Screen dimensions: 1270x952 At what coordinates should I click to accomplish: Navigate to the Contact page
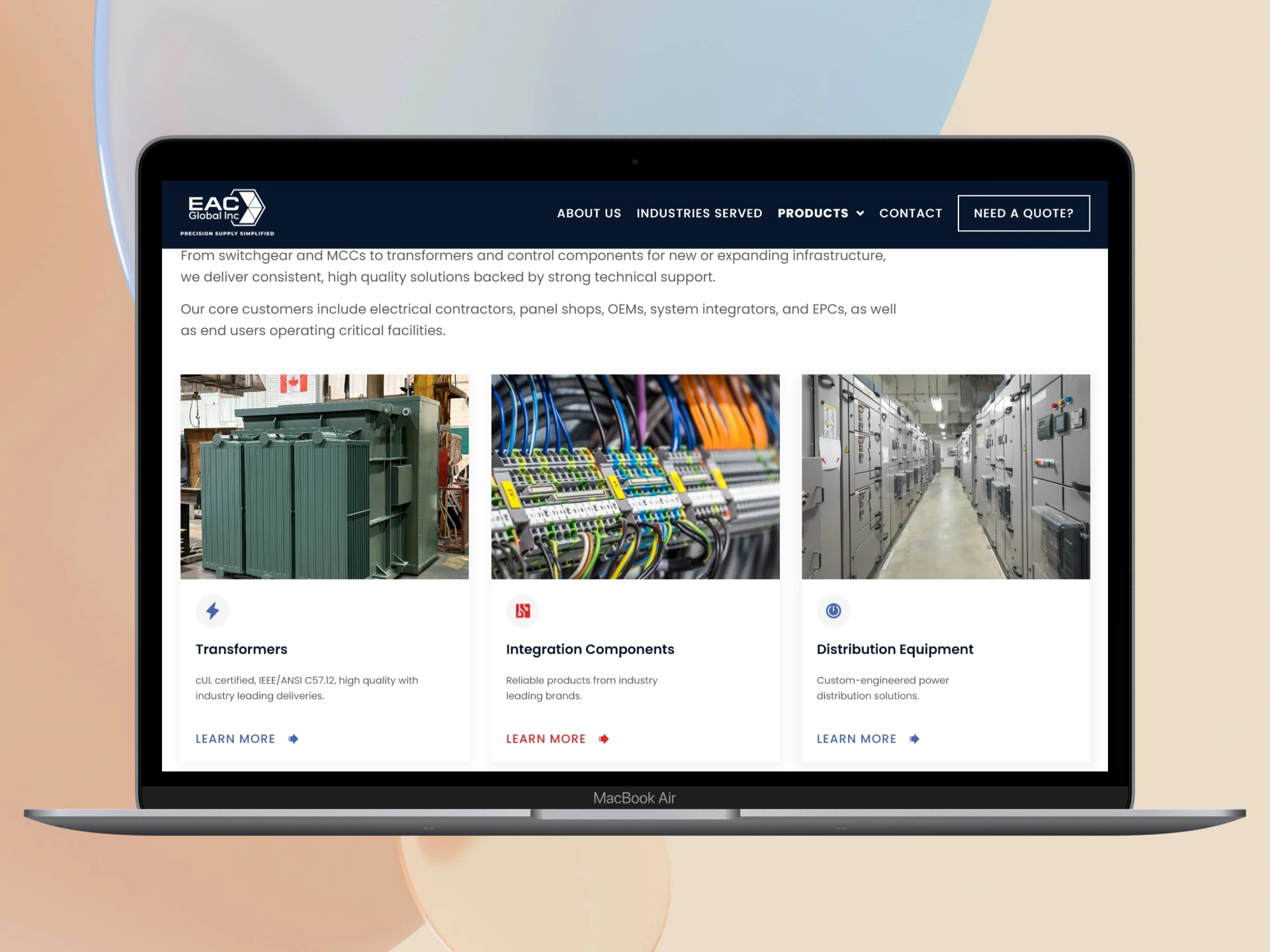[910, 214]
